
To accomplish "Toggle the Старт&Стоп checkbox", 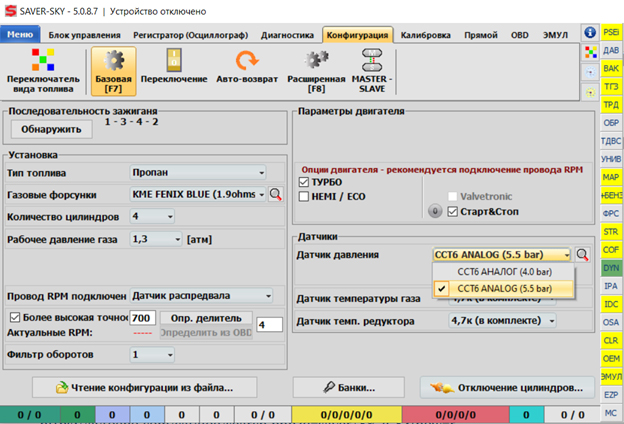I will 453,212.
